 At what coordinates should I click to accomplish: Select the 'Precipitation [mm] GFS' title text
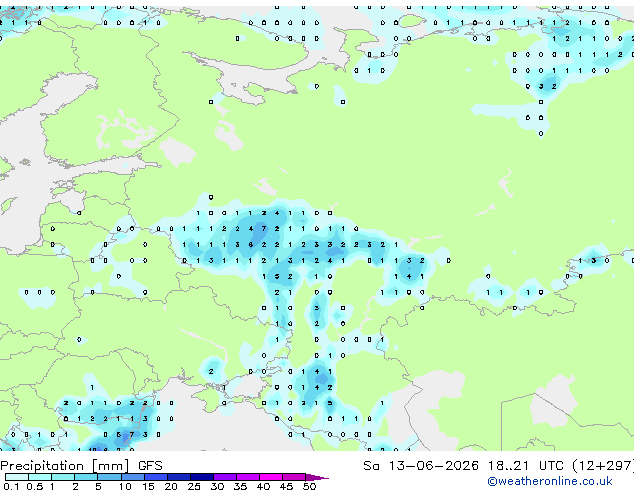click(81, 466)
